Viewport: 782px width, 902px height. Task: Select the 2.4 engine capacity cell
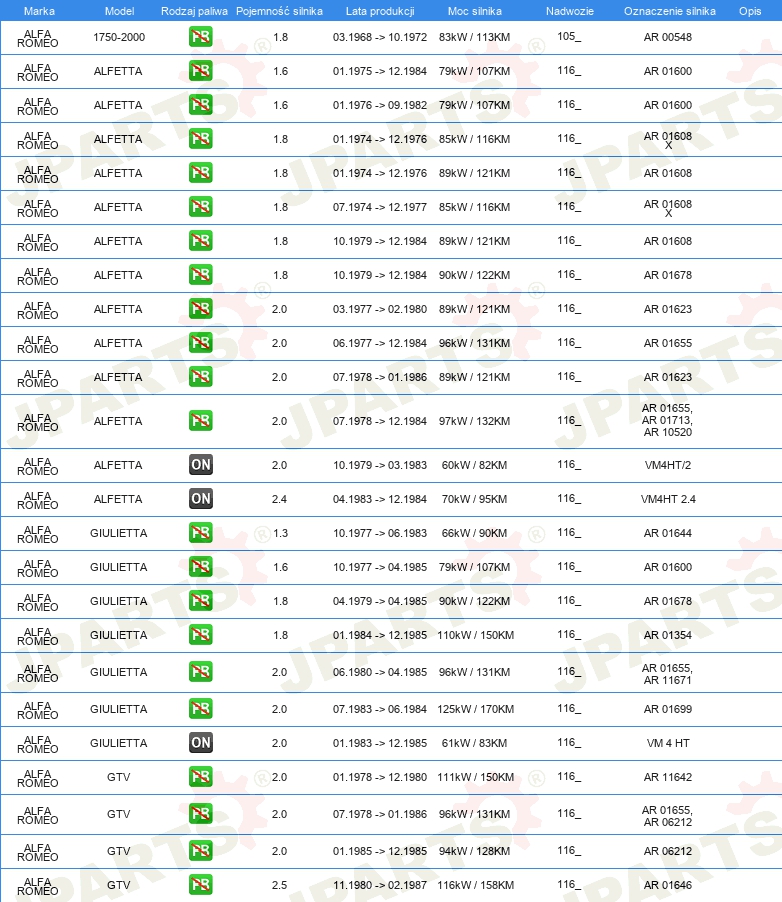coord(279,499)
